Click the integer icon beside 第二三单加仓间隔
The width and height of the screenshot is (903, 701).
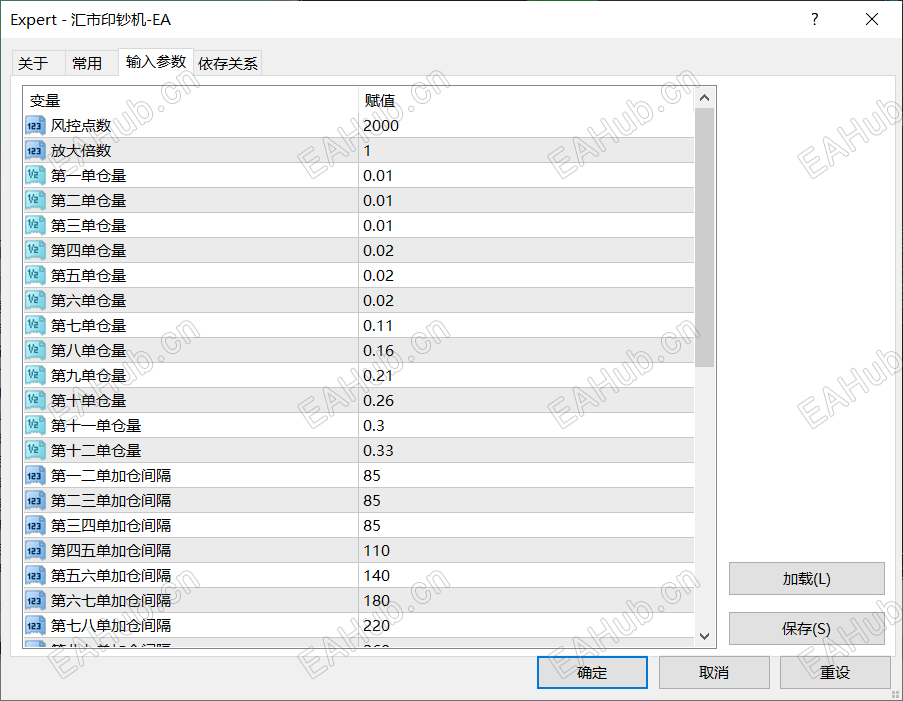click(35, 501)
